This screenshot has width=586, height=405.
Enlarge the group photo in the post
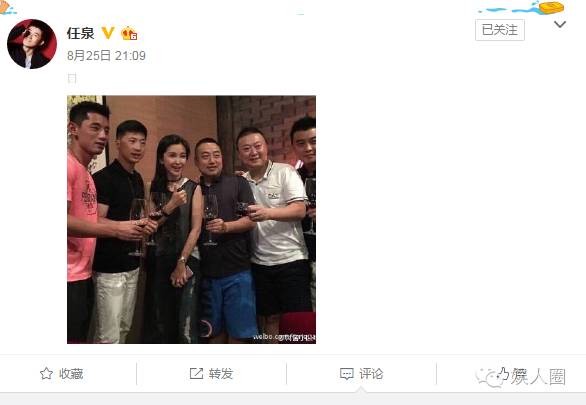tap(191, 220)
